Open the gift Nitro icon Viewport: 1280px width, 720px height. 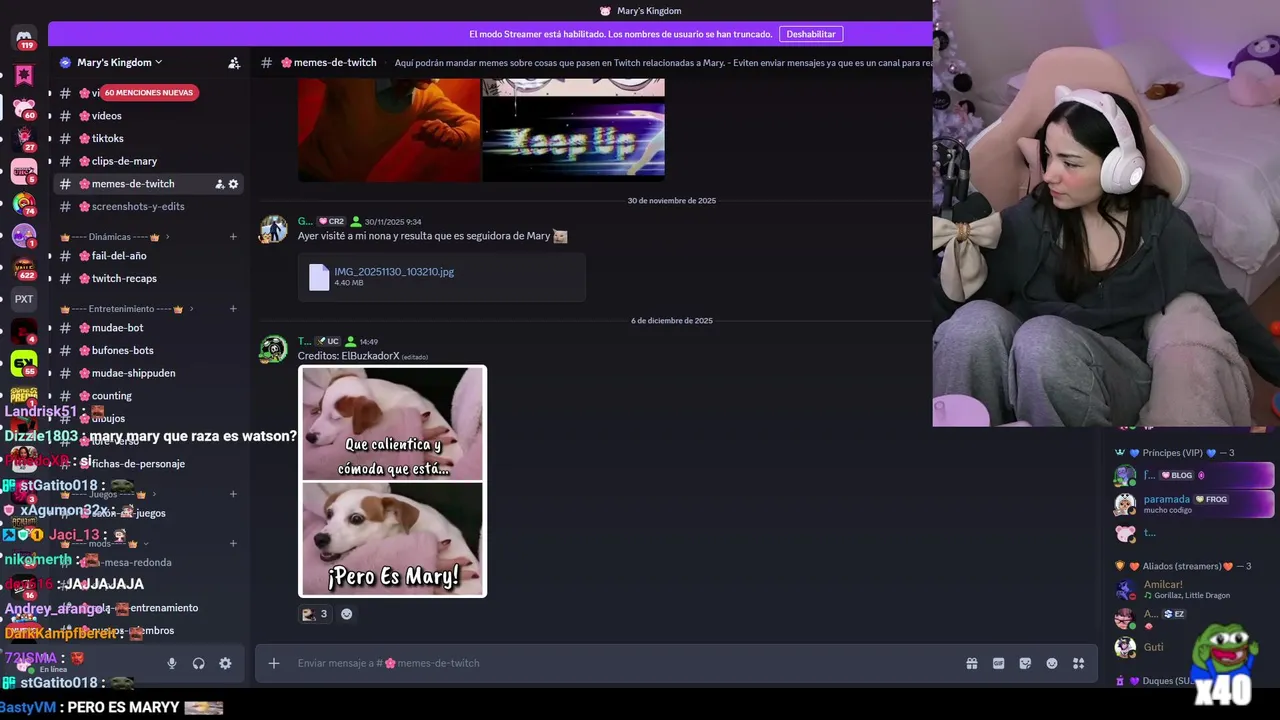(971, 663)
